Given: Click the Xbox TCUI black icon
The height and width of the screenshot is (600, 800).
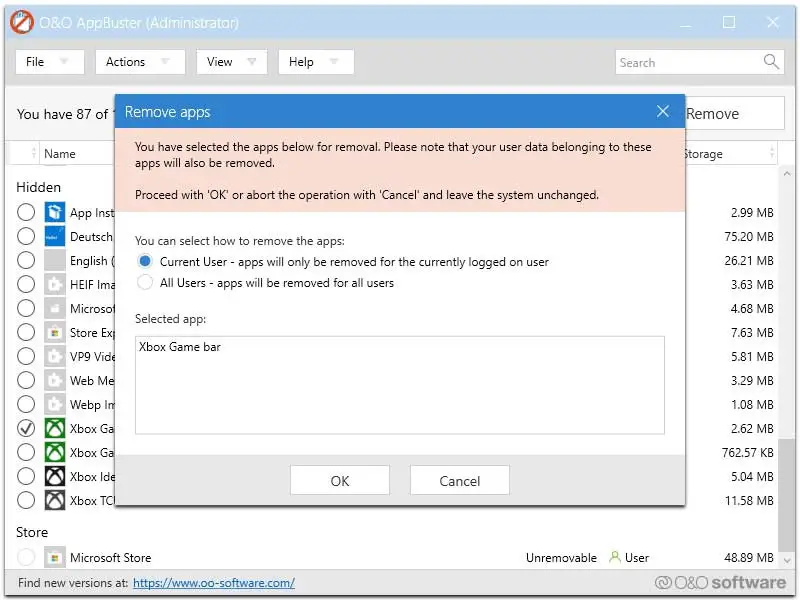Looking at the screenshot, I should (55, 500).
